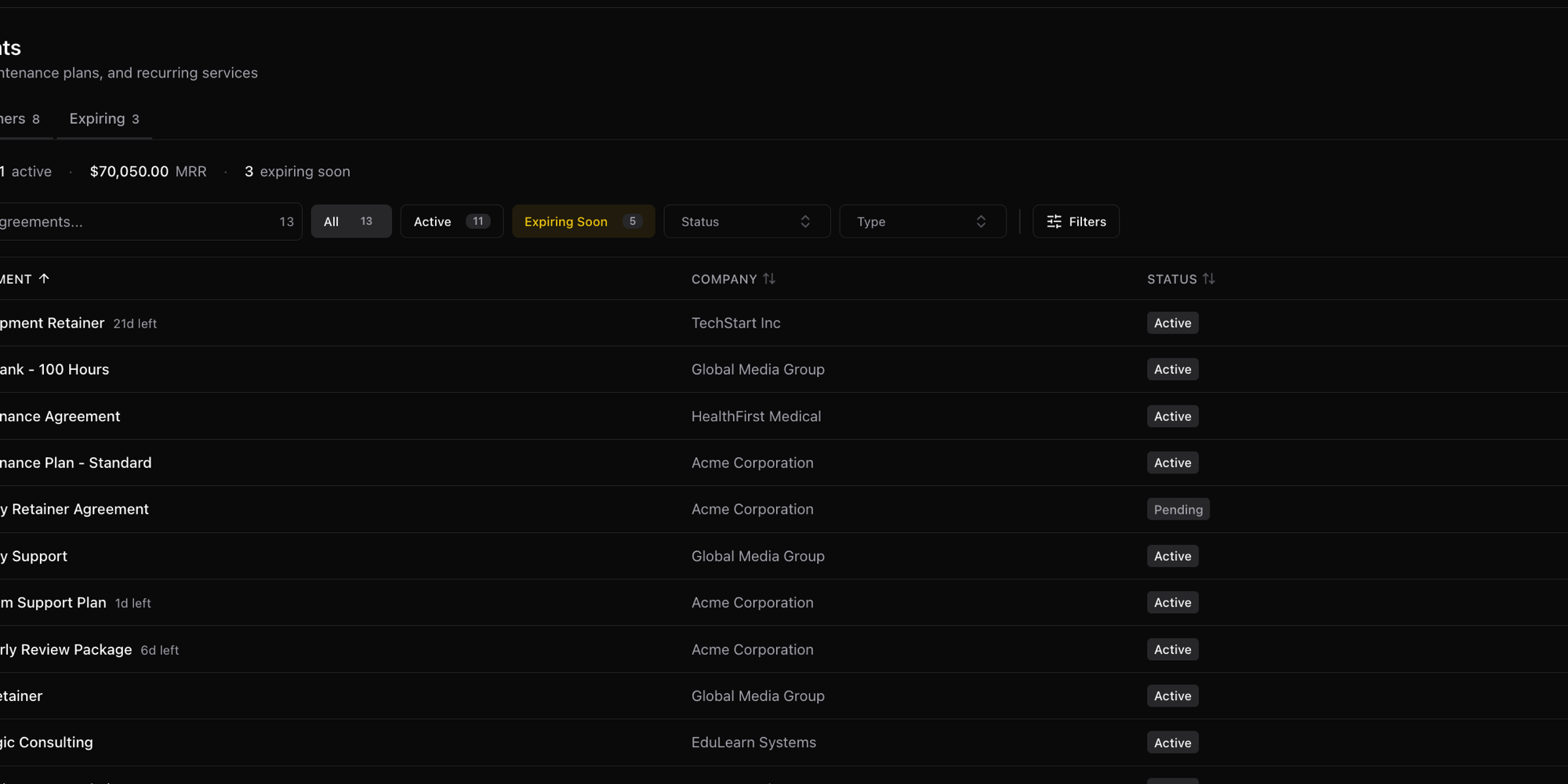Select the EduLearn Systems row
Screen dimensions: 1568x784
(x=753, y=742)
